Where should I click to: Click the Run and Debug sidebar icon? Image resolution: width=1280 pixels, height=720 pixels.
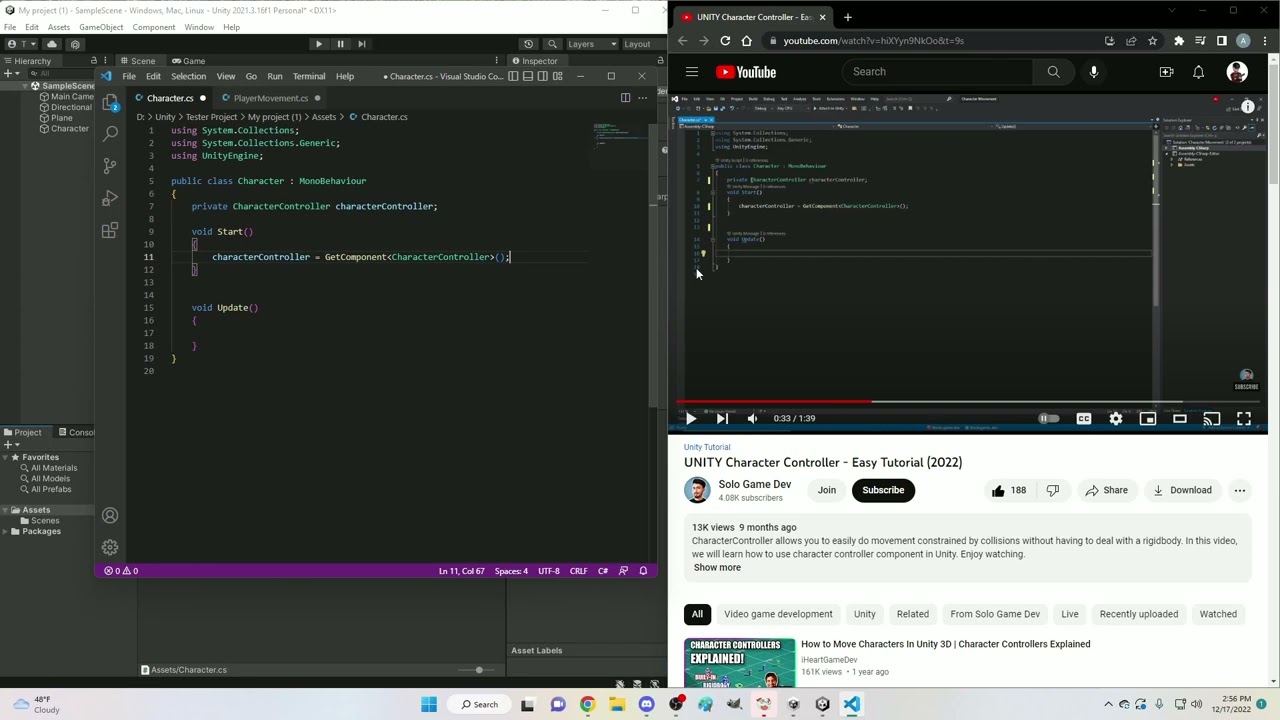click(110, 198)
